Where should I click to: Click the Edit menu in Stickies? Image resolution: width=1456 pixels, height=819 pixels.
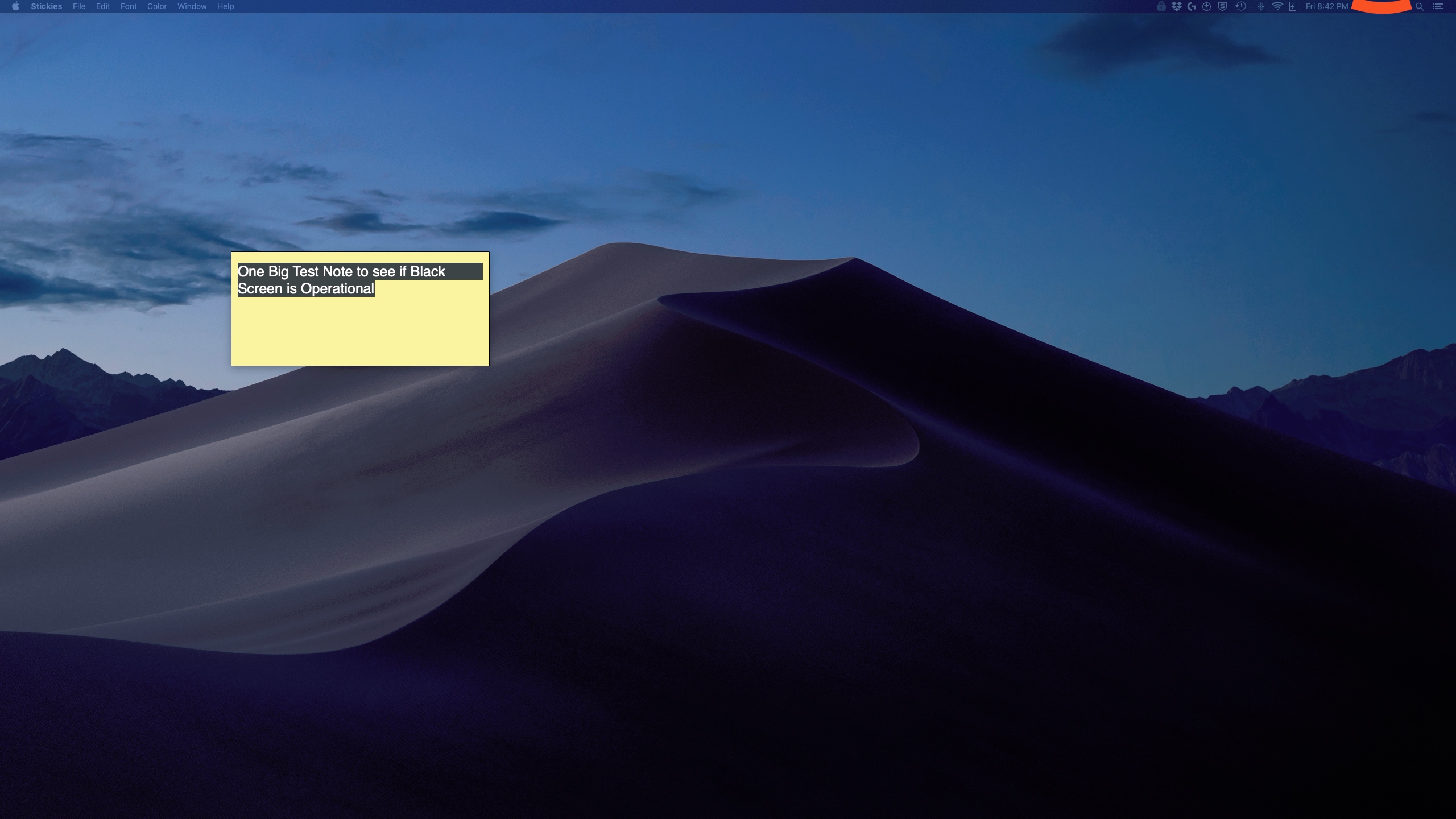point(103,7)
